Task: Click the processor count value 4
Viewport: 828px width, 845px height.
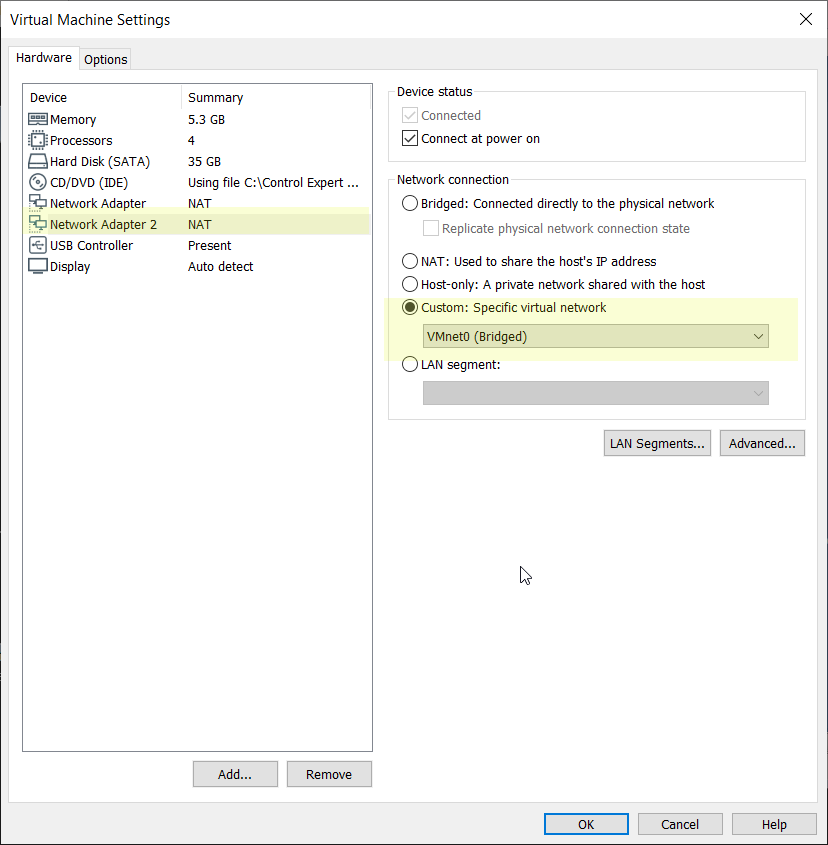Action: coord(191,141)
